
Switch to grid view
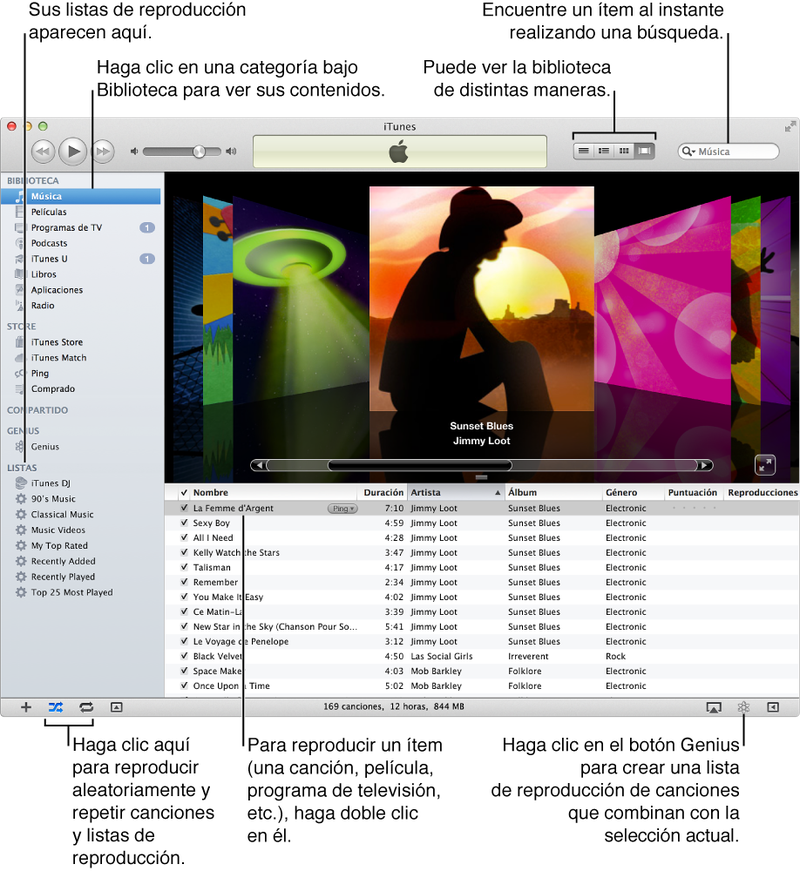click(x=624, y=151)
